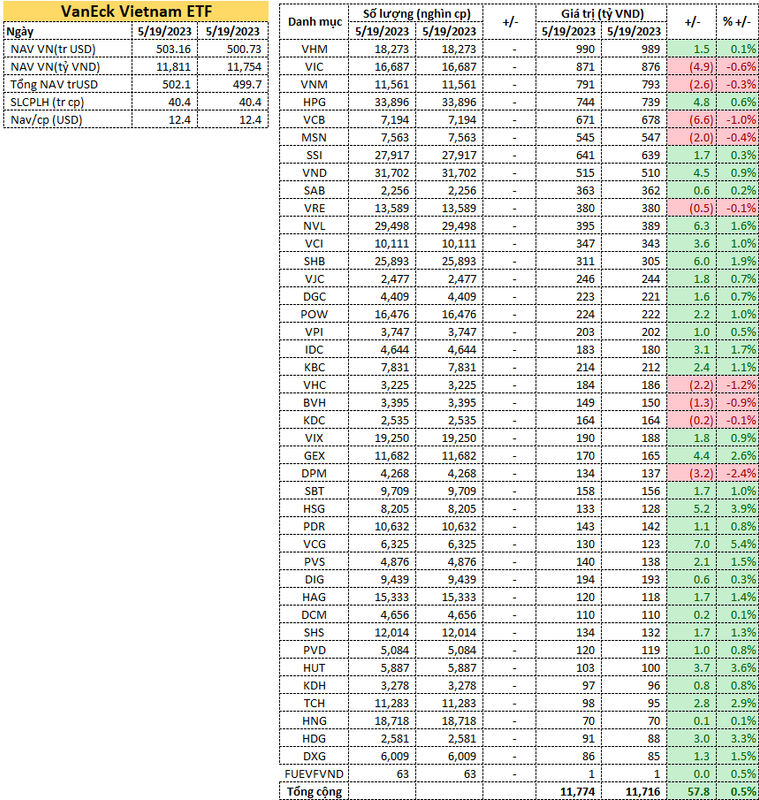The width and height of the screenshot is (759, 800).
Task: Select the HPG ticker cell
Action: pos(314,102)
